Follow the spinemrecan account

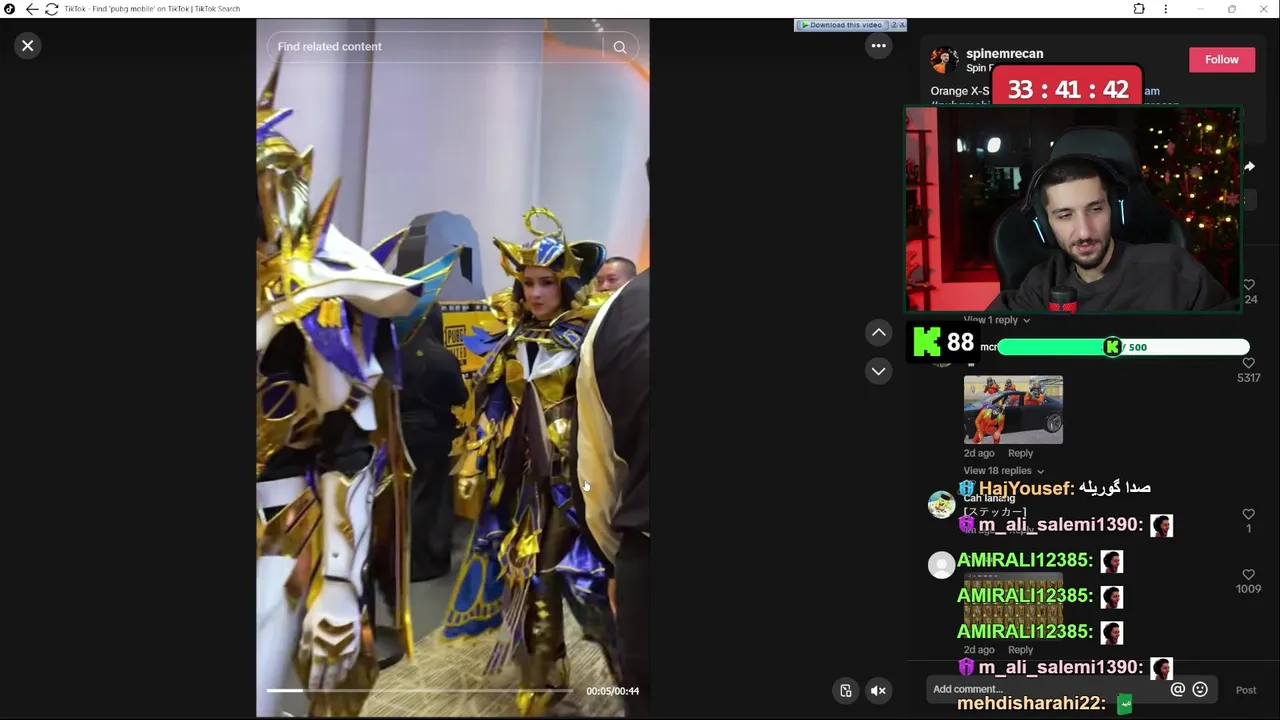point(1221,60)
